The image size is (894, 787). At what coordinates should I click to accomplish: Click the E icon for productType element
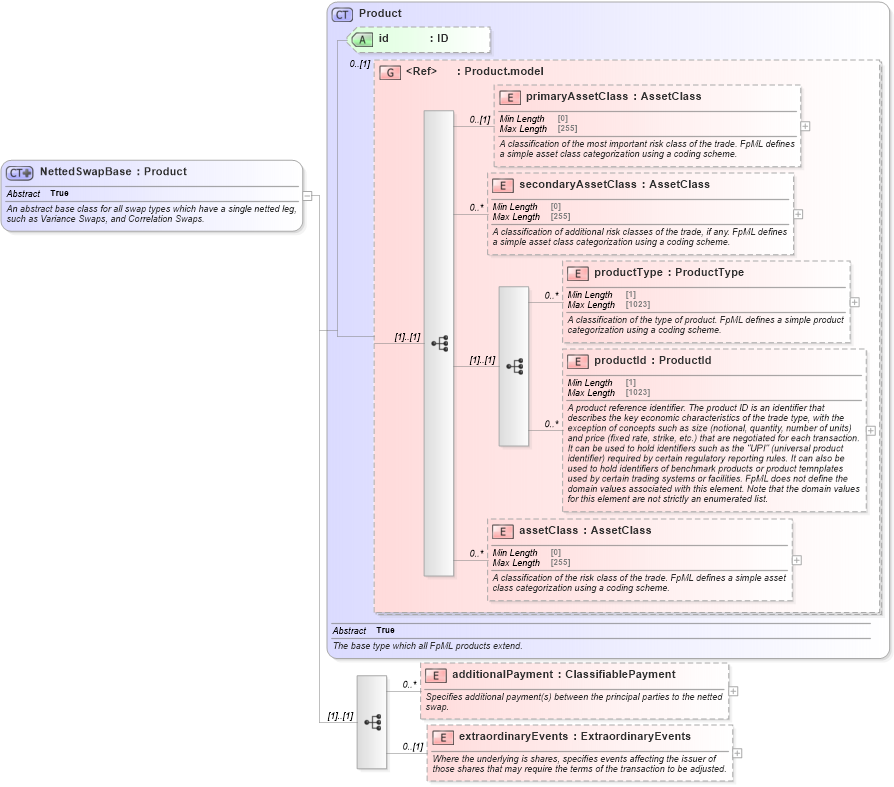(577, 273)
